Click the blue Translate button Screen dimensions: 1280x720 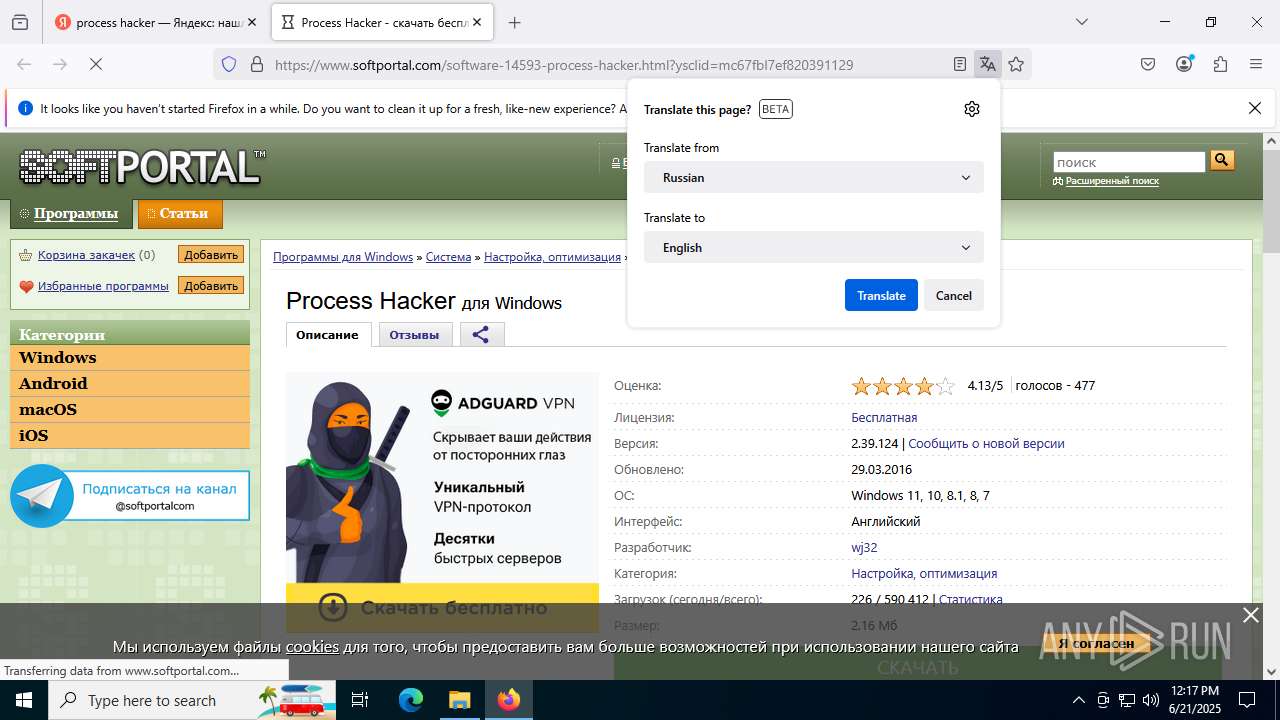point(881,295)
